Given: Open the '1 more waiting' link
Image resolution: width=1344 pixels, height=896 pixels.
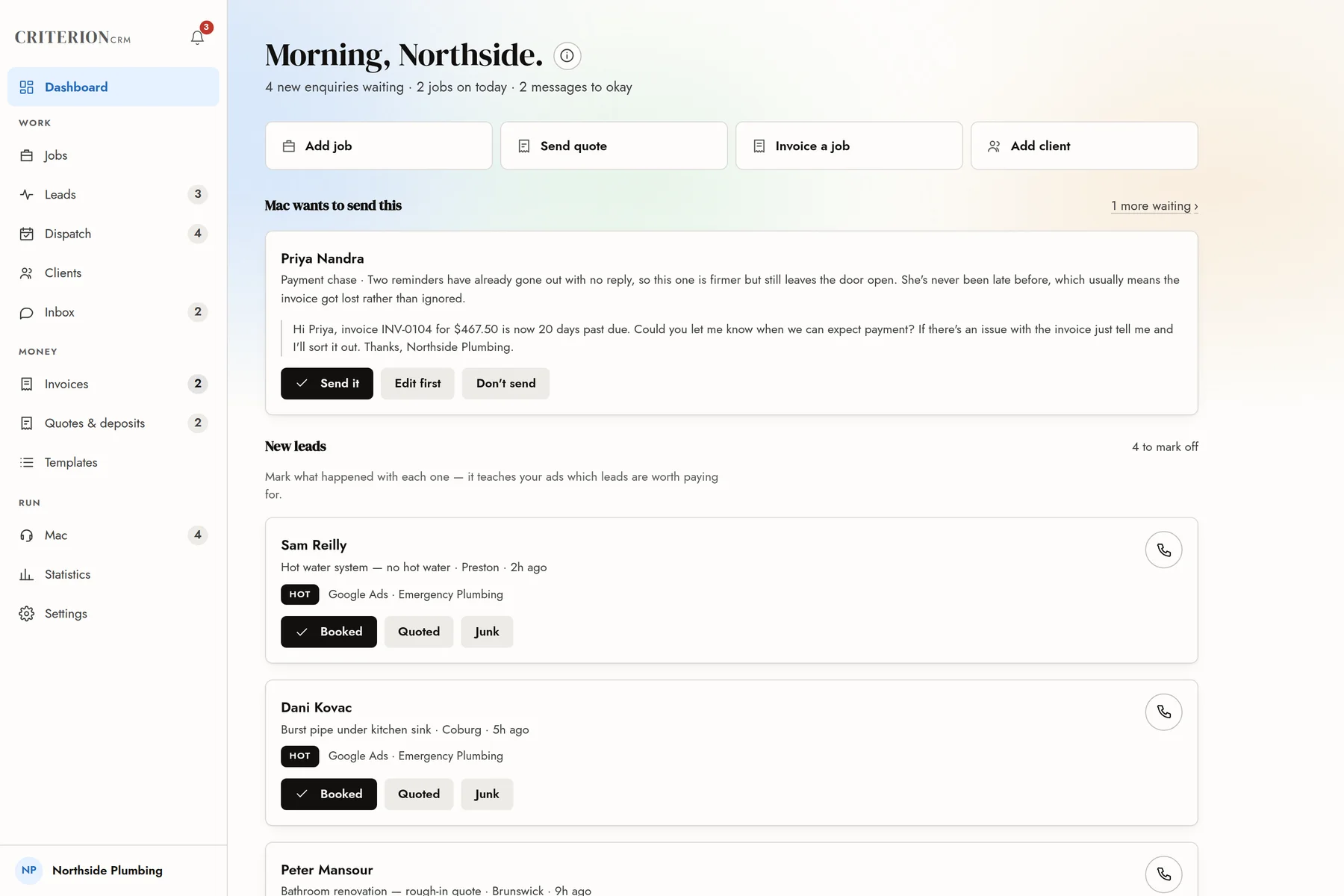Looking at the screenshot, I should [x=1154, y=206].
